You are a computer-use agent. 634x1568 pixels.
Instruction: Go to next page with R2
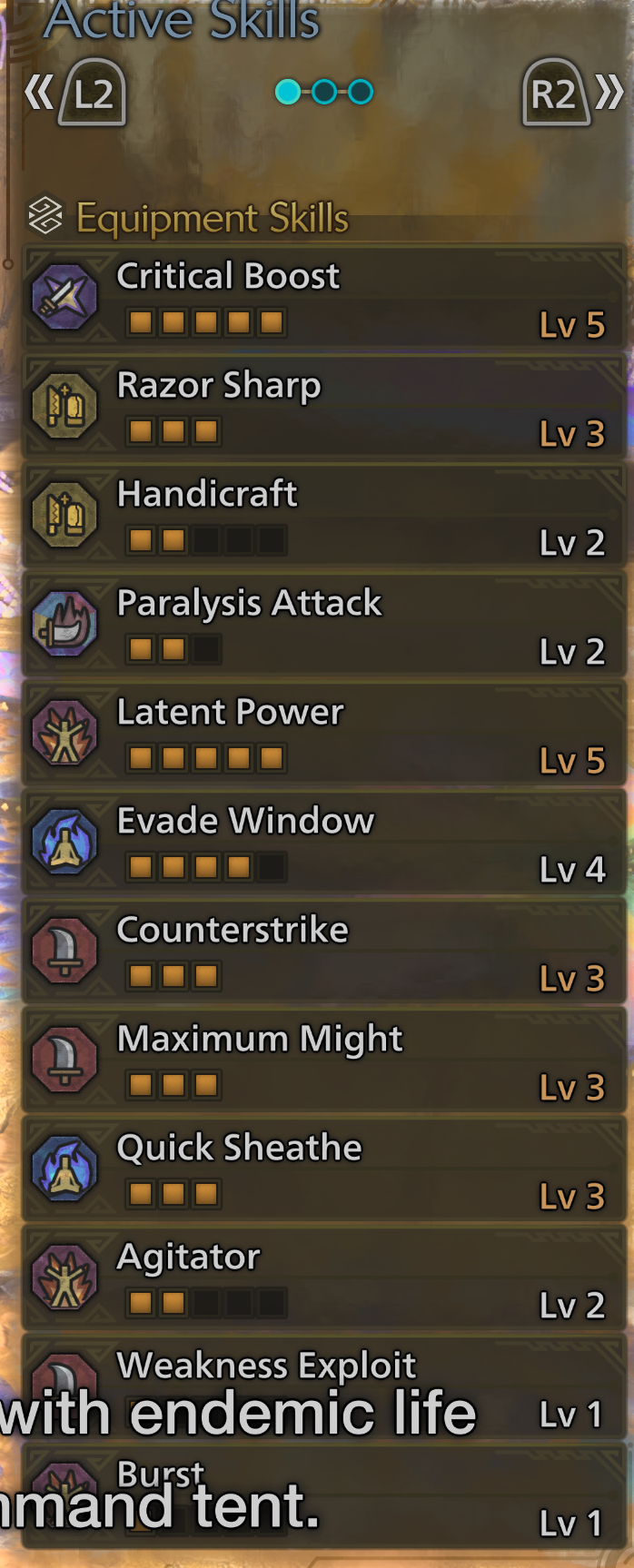(553, 93)
